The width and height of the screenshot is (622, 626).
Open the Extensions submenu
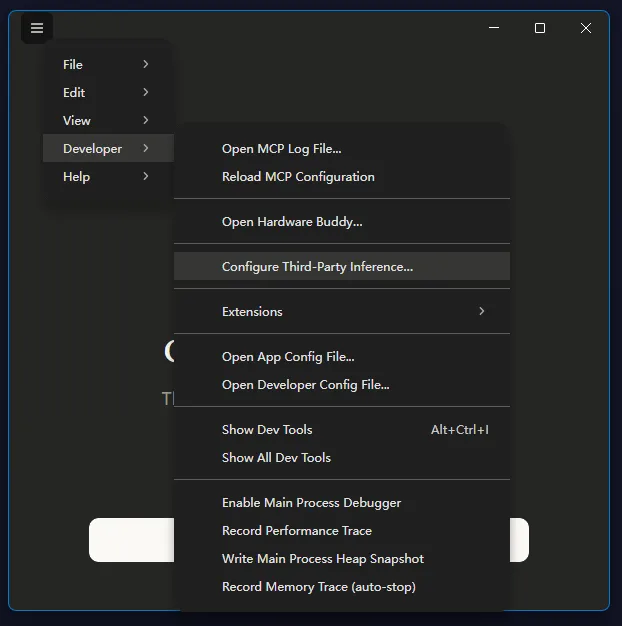[342, 311]
